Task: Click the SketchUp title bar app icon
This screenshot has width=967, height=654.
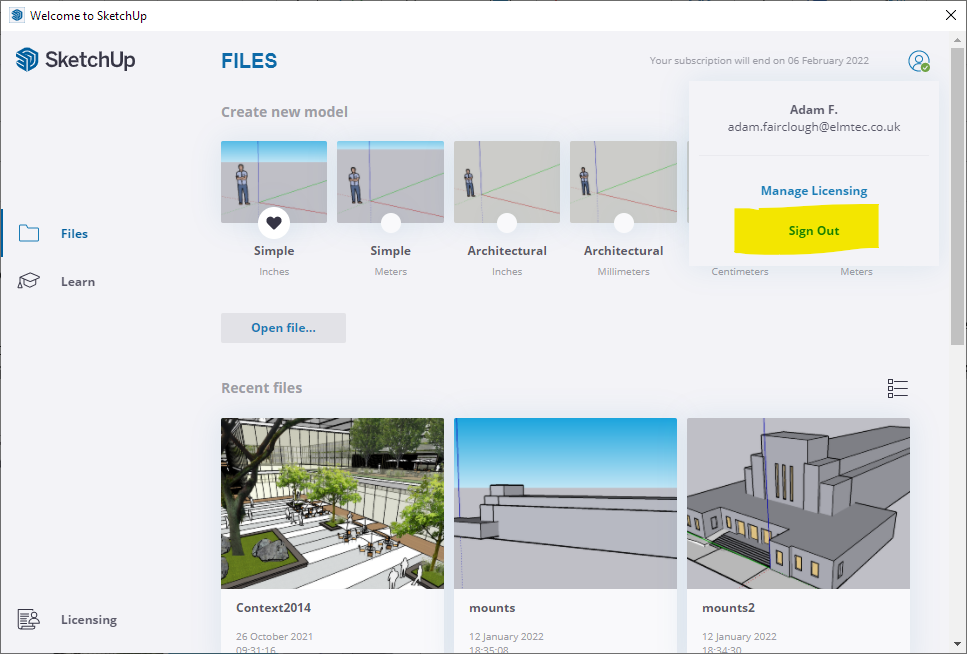Action: (17, 15)
